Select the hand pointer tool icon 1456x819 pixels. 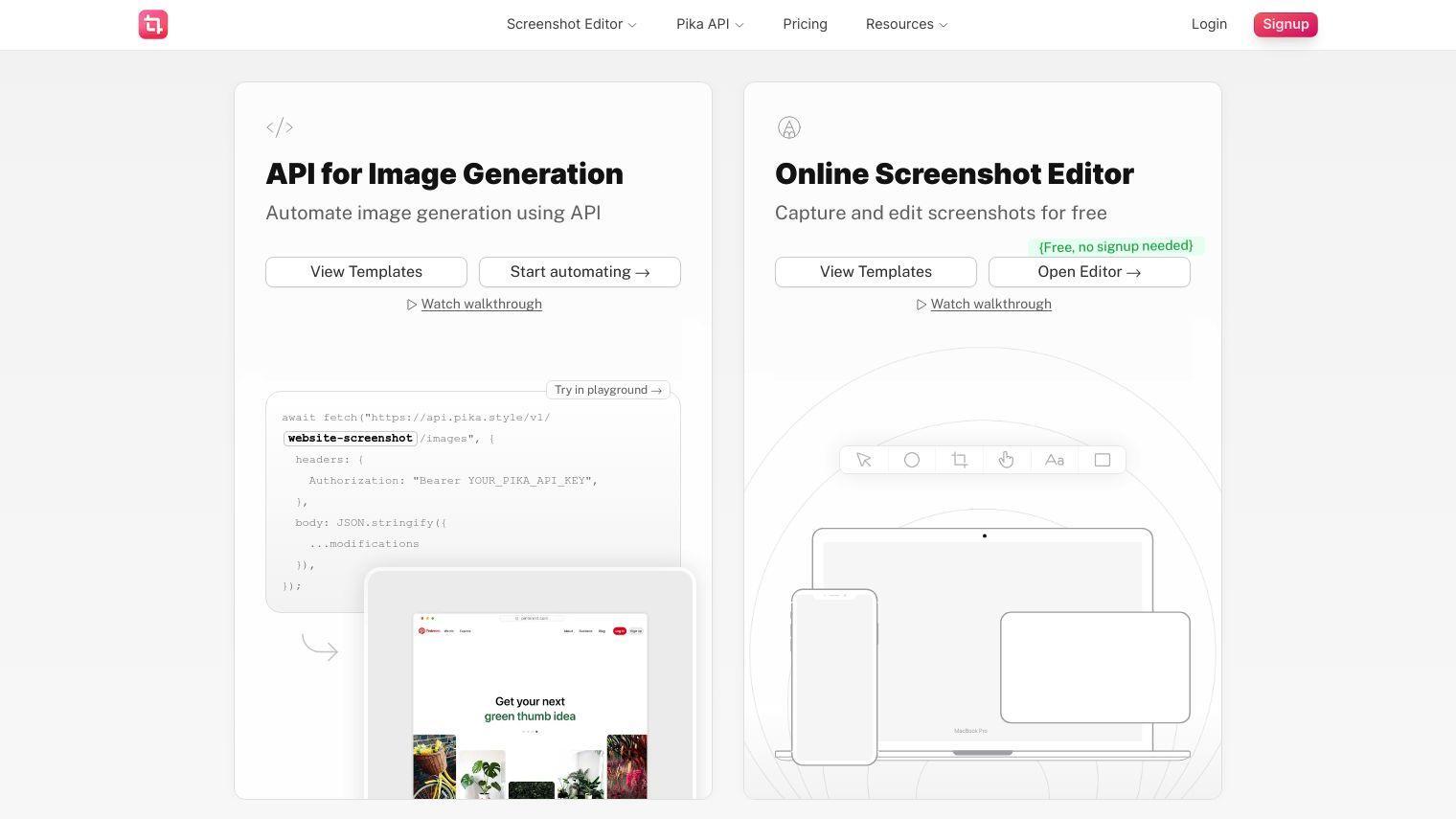pyautogui.click(x=1006, y=460)
